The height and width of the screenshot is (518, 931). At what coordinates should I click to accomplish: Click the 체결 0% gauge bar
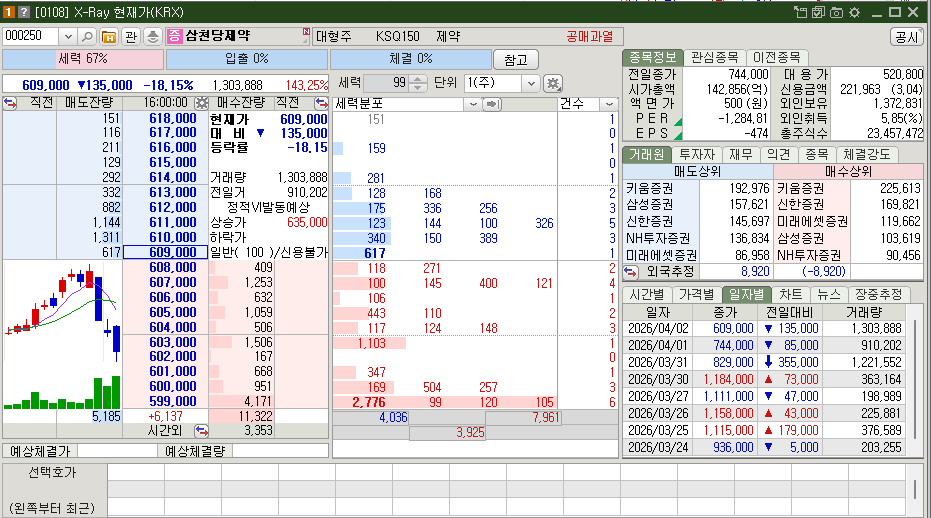(411, 59)
